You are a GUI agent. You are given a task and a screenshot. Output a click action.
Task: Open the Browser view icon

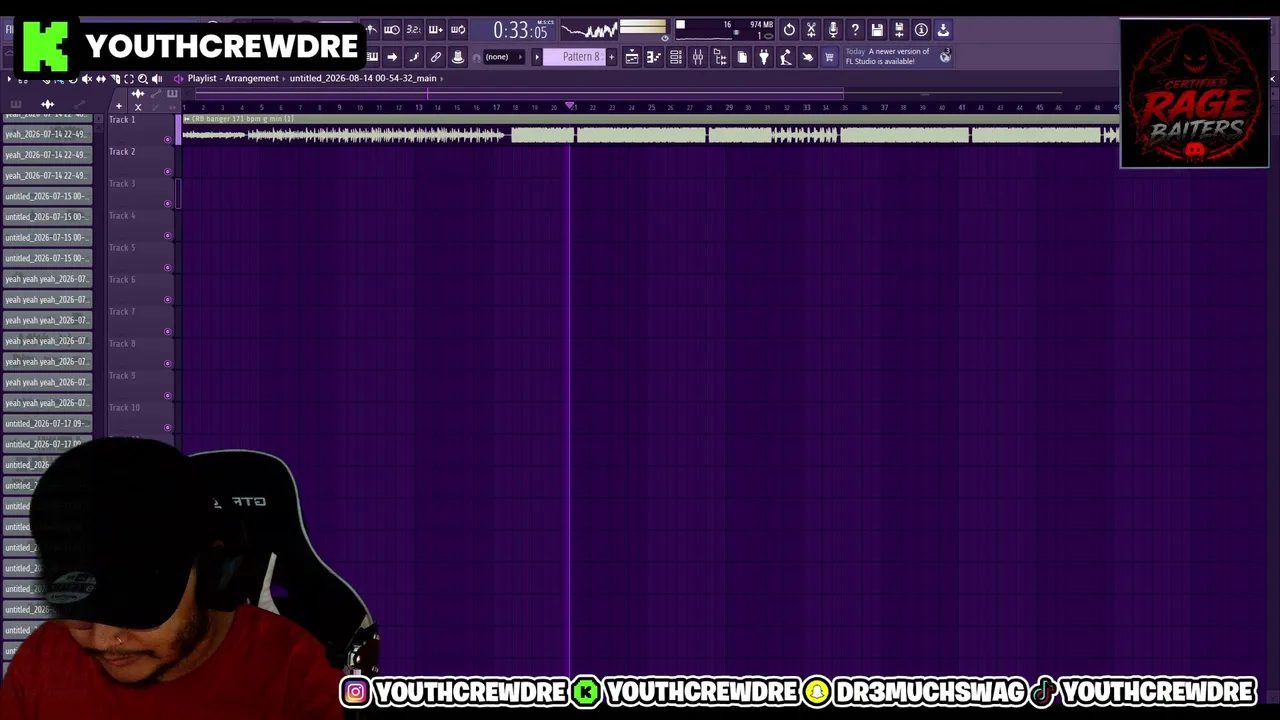(x=720, y=57)
